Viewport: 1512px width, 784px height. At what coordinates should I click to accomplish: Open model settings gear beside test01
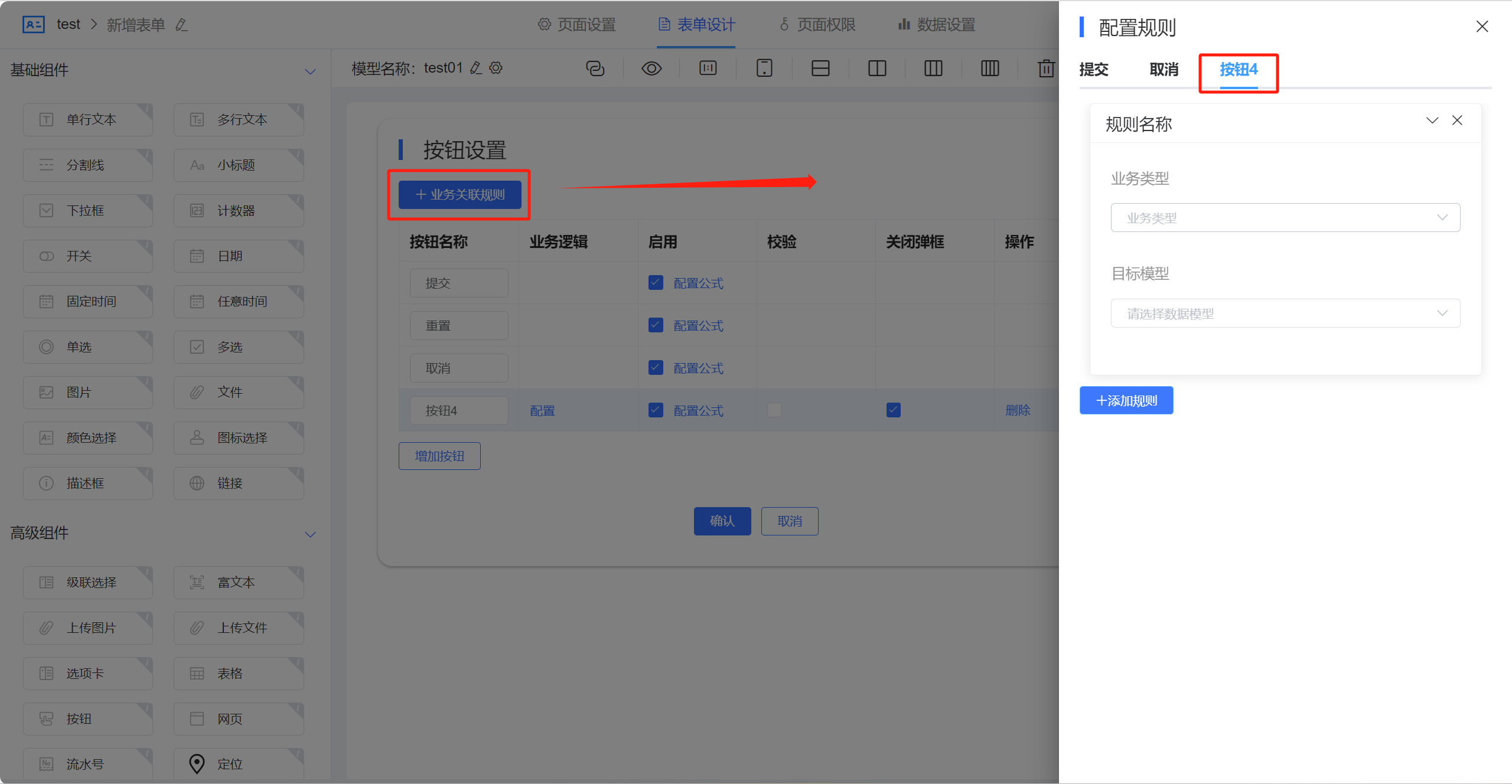coord(496,68)
